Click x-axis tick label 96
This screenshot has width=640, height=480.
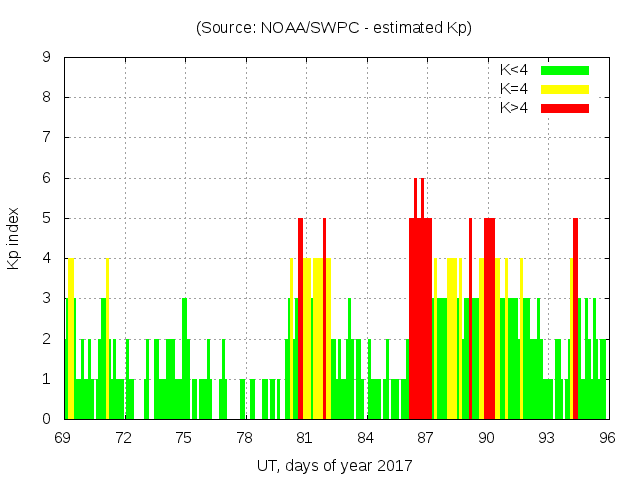coord(606,438)
